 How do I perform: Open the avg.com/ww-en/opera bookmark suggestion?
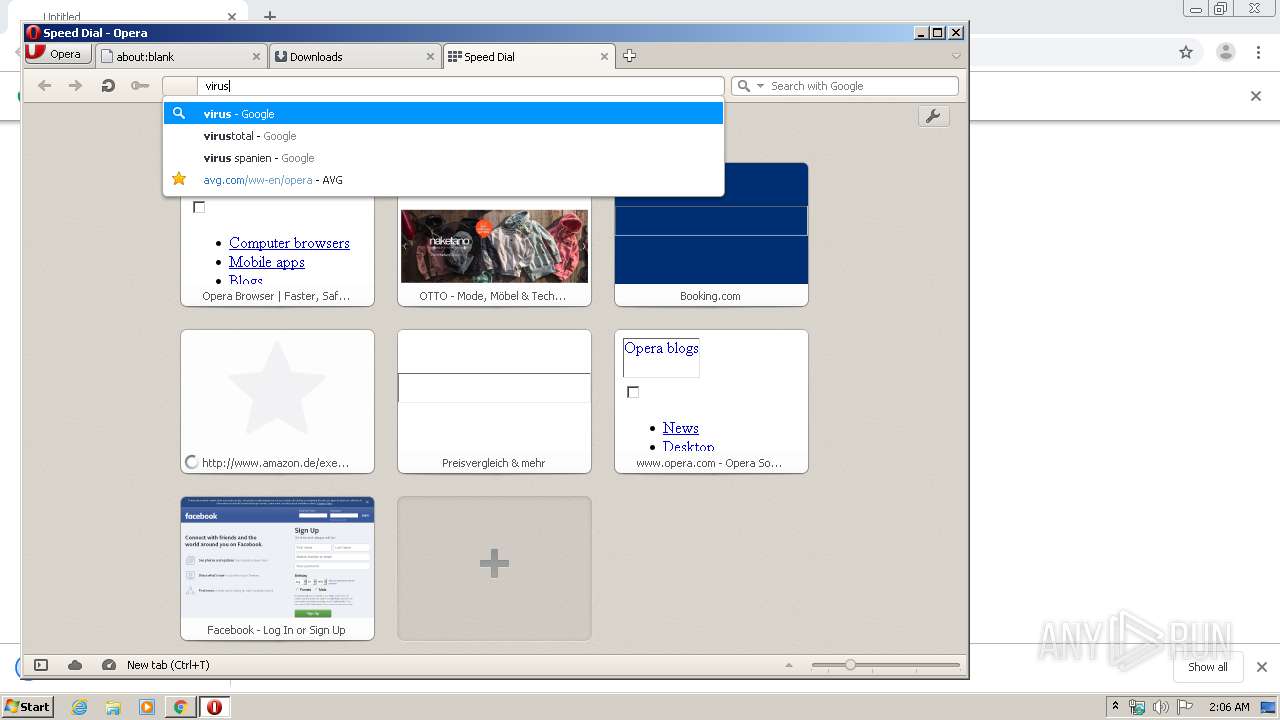pyautogui.click(x=443, y=180)
